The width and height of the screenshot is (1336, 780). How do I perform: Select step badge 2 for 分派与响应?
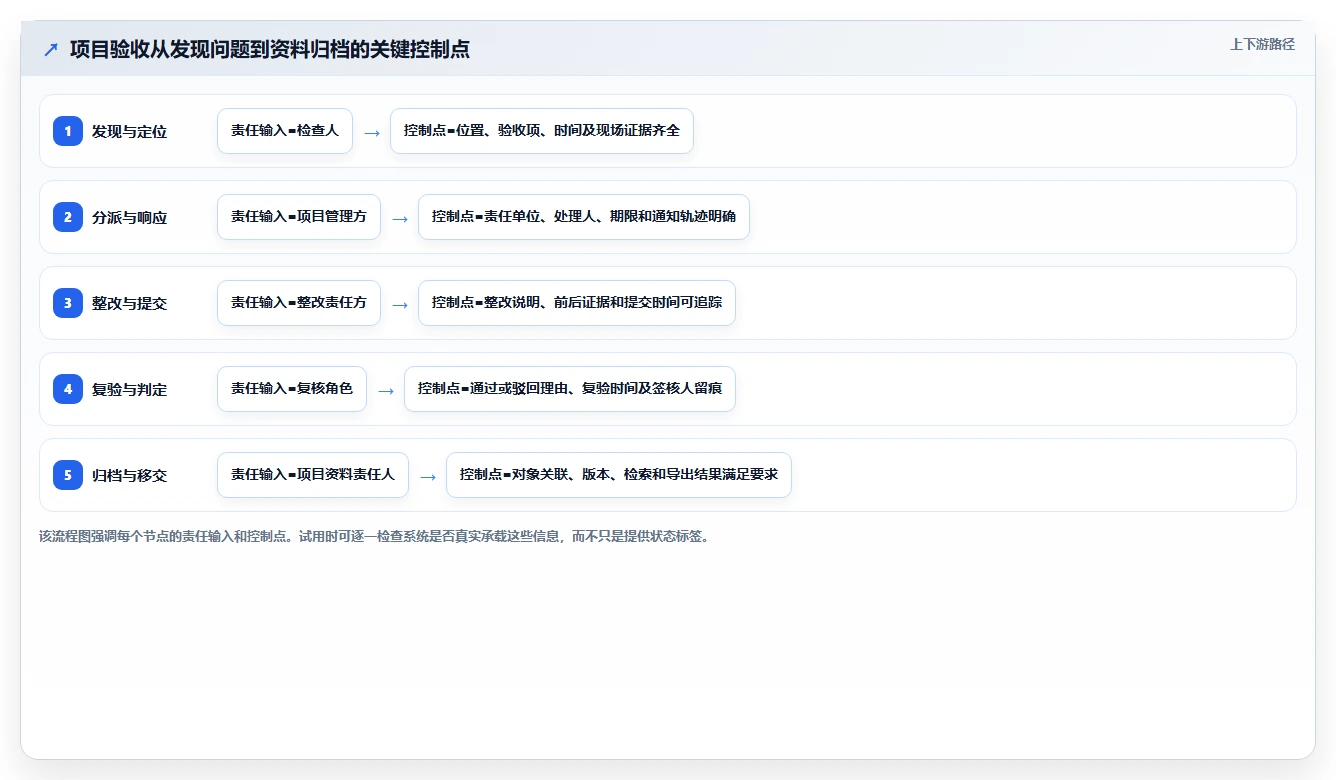[68, 217]
